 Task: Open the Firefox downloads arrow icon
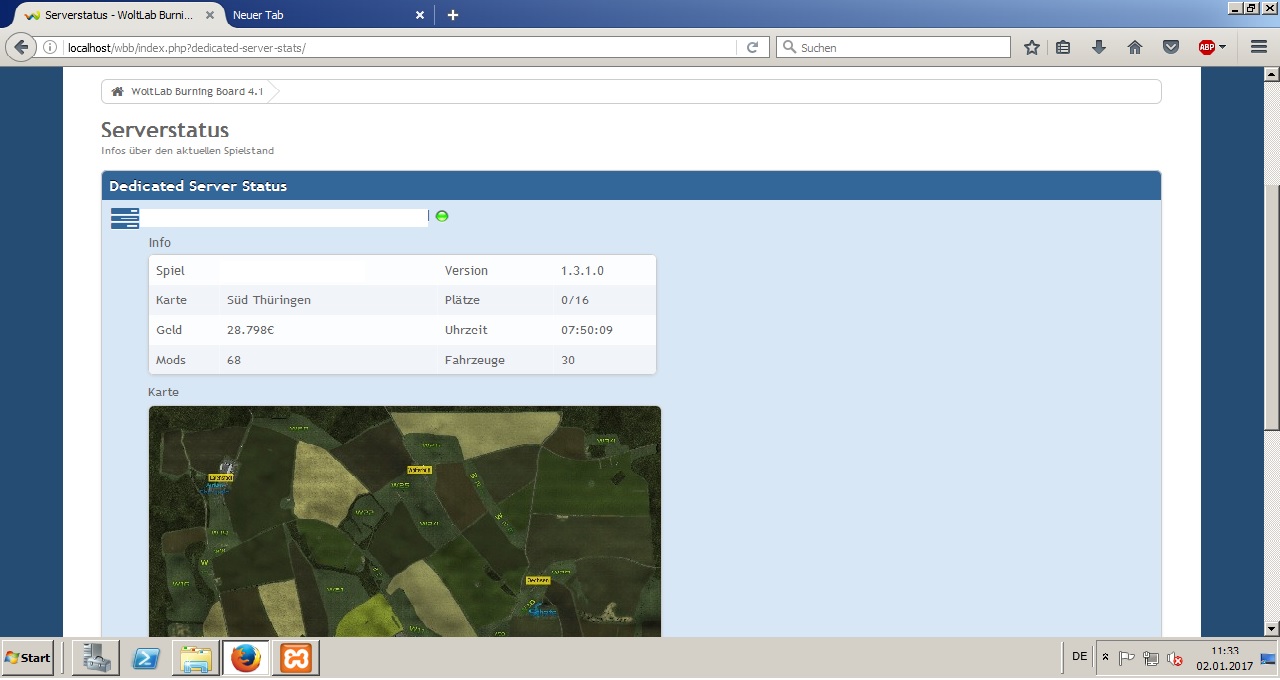coord(1099,47)
